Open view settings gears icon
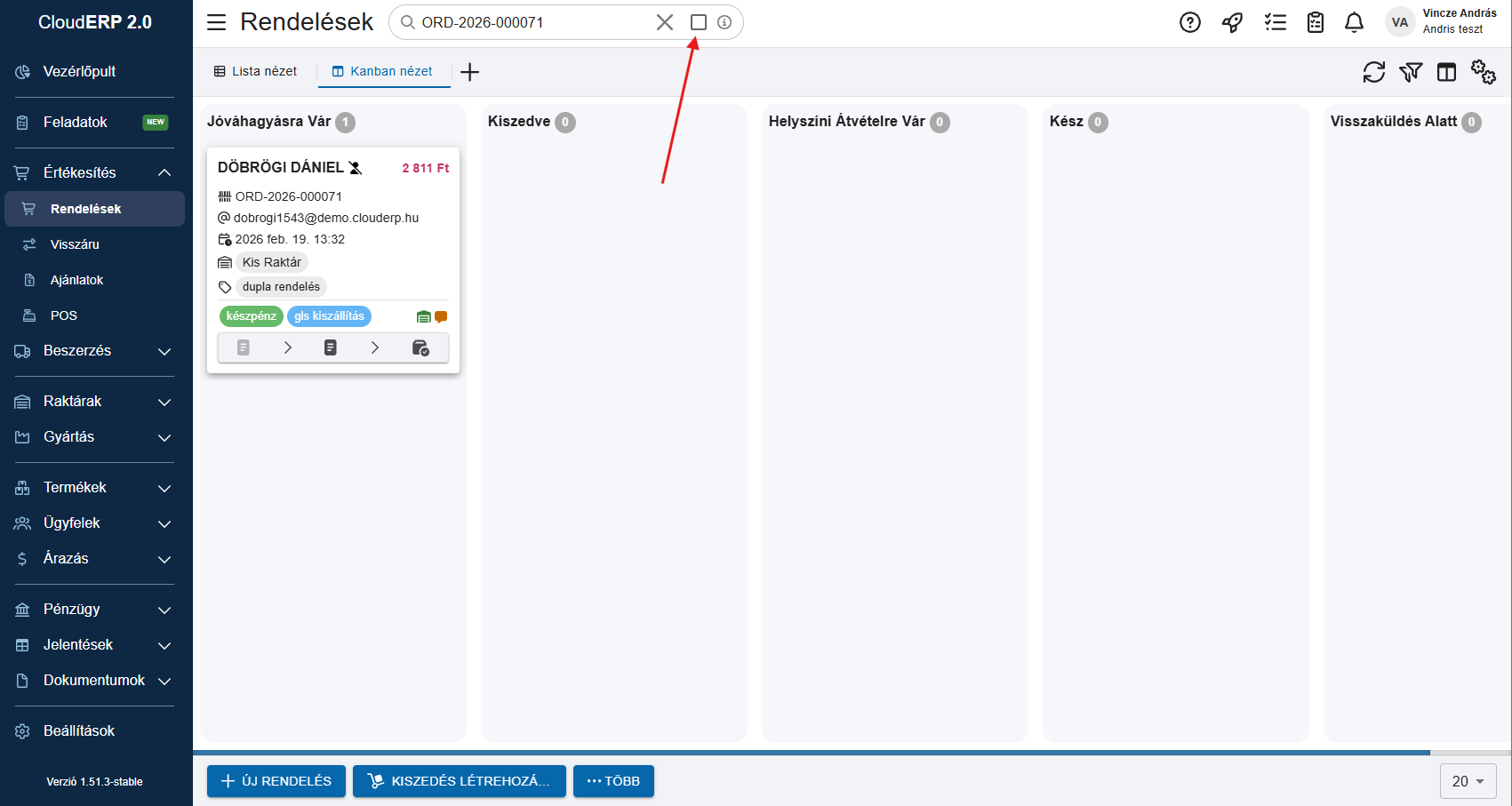1512x806 pixels. point(1483,72)
